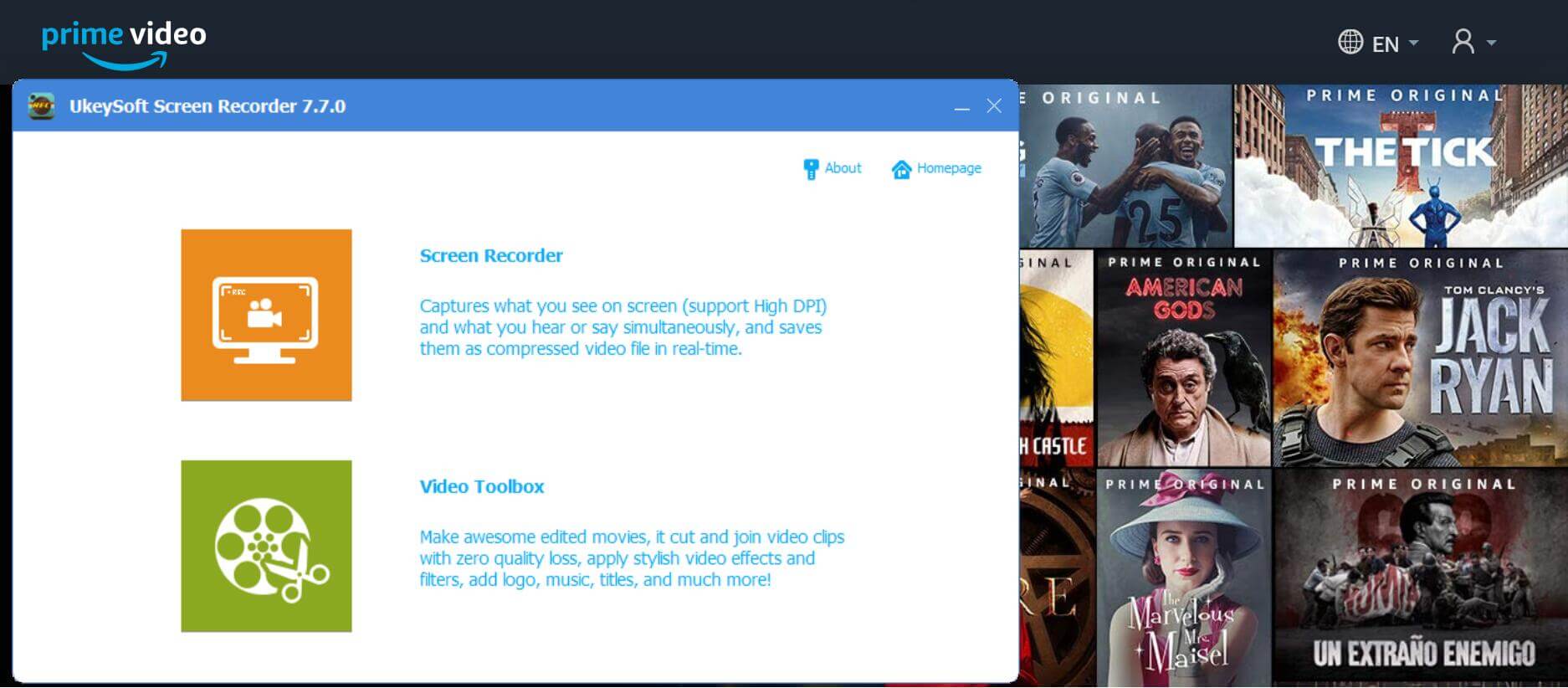Click the user profile icon on Prime Video
Image resolution: width=1568 pixels, height=688 pixels.
(x=1463, y=42)
